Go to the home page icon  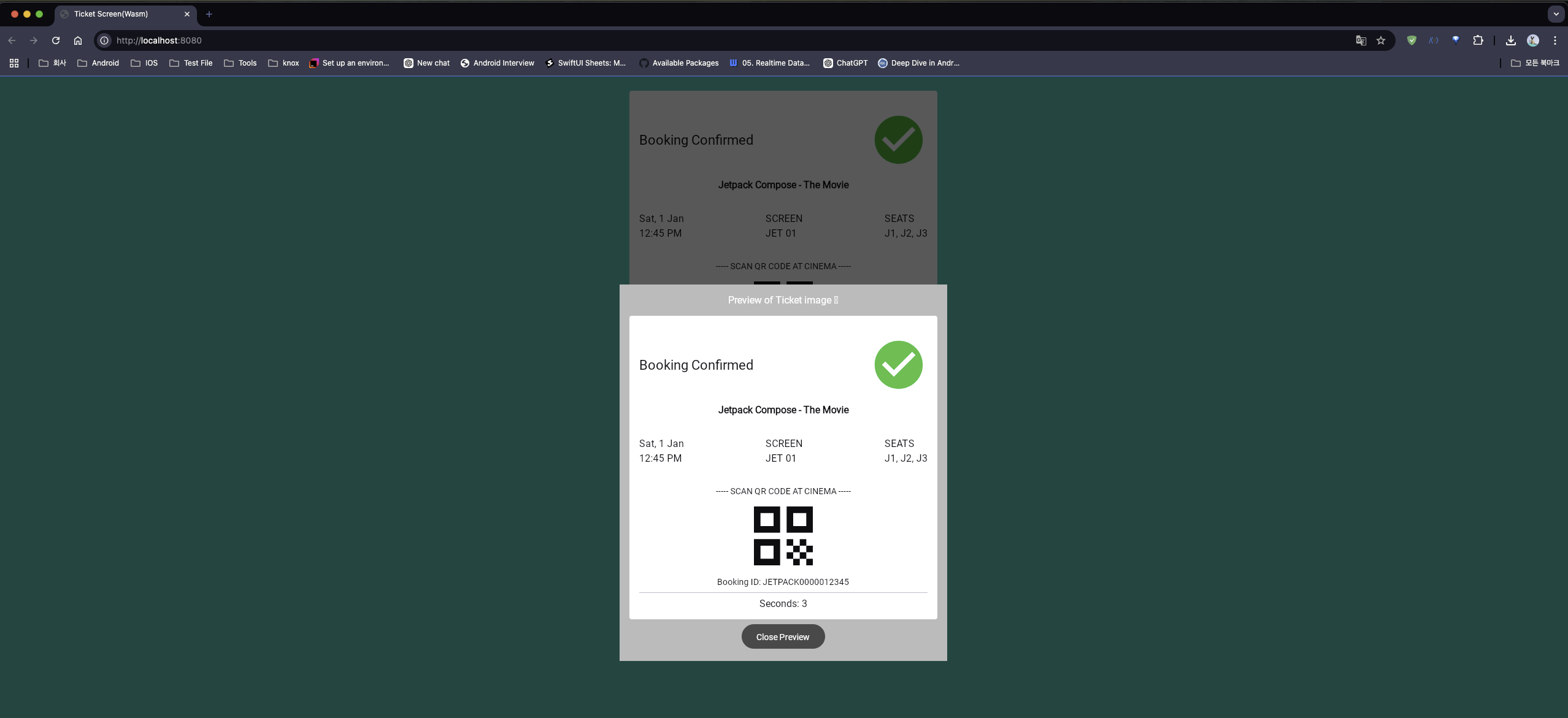pyautogui.click(x=78, y=40)
